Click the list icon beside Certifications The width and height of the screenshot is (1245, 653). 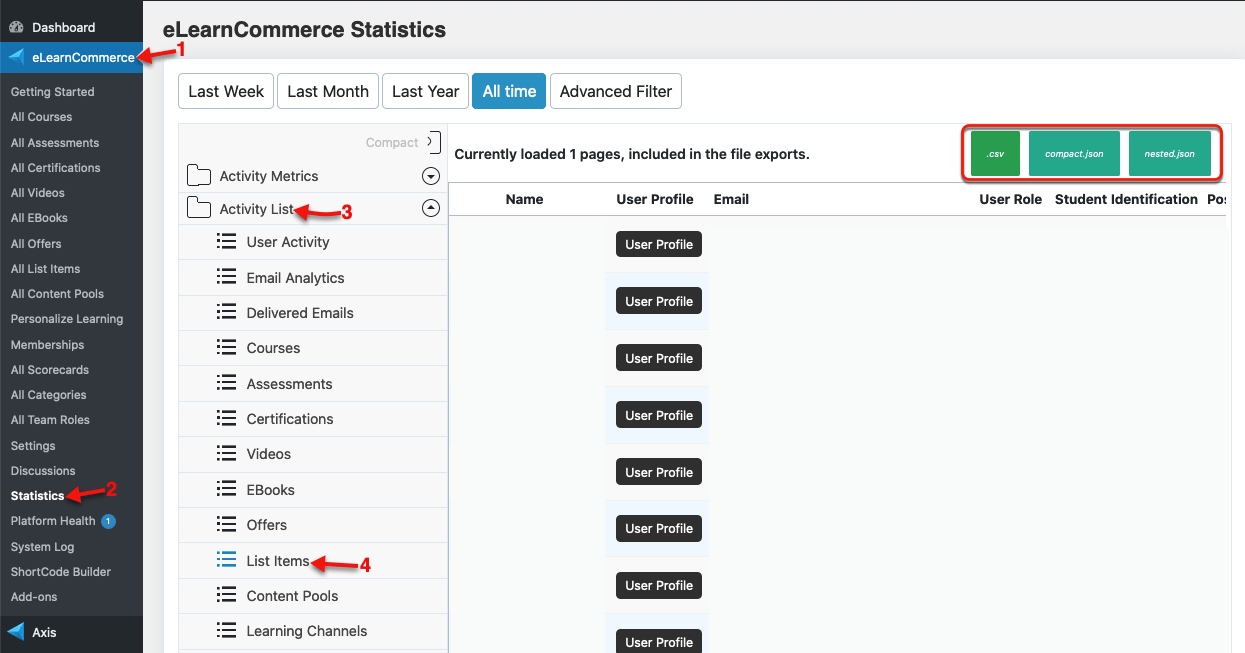point(226,419)
